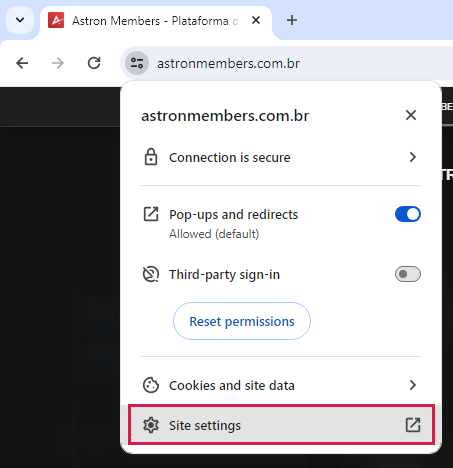Image resolution: width=453 pixels, height=468 pixels.
Task: Click the padlock icon beside Connection is secure
Action: pyautogui.click(x=151, y=157)
